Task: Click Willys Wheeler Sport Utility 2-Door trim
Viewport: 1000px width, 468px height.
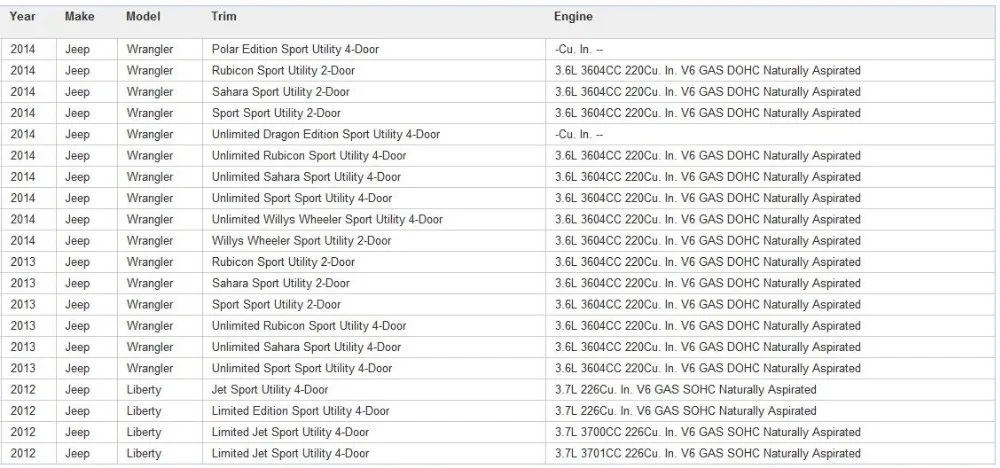Action: (302, 241)
